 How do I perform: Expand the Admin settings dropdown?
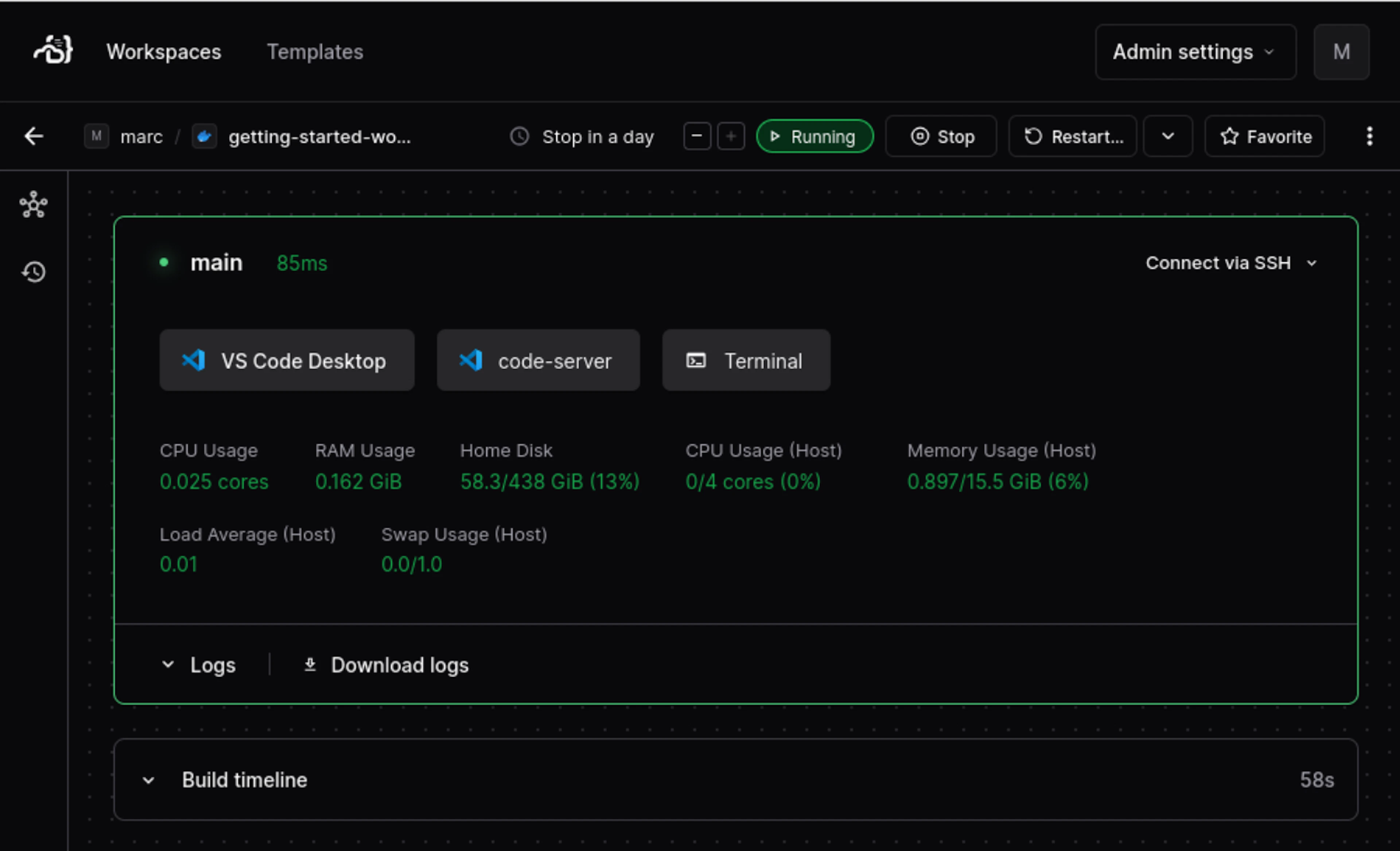pyautogui.click(x=1195, y=52)
